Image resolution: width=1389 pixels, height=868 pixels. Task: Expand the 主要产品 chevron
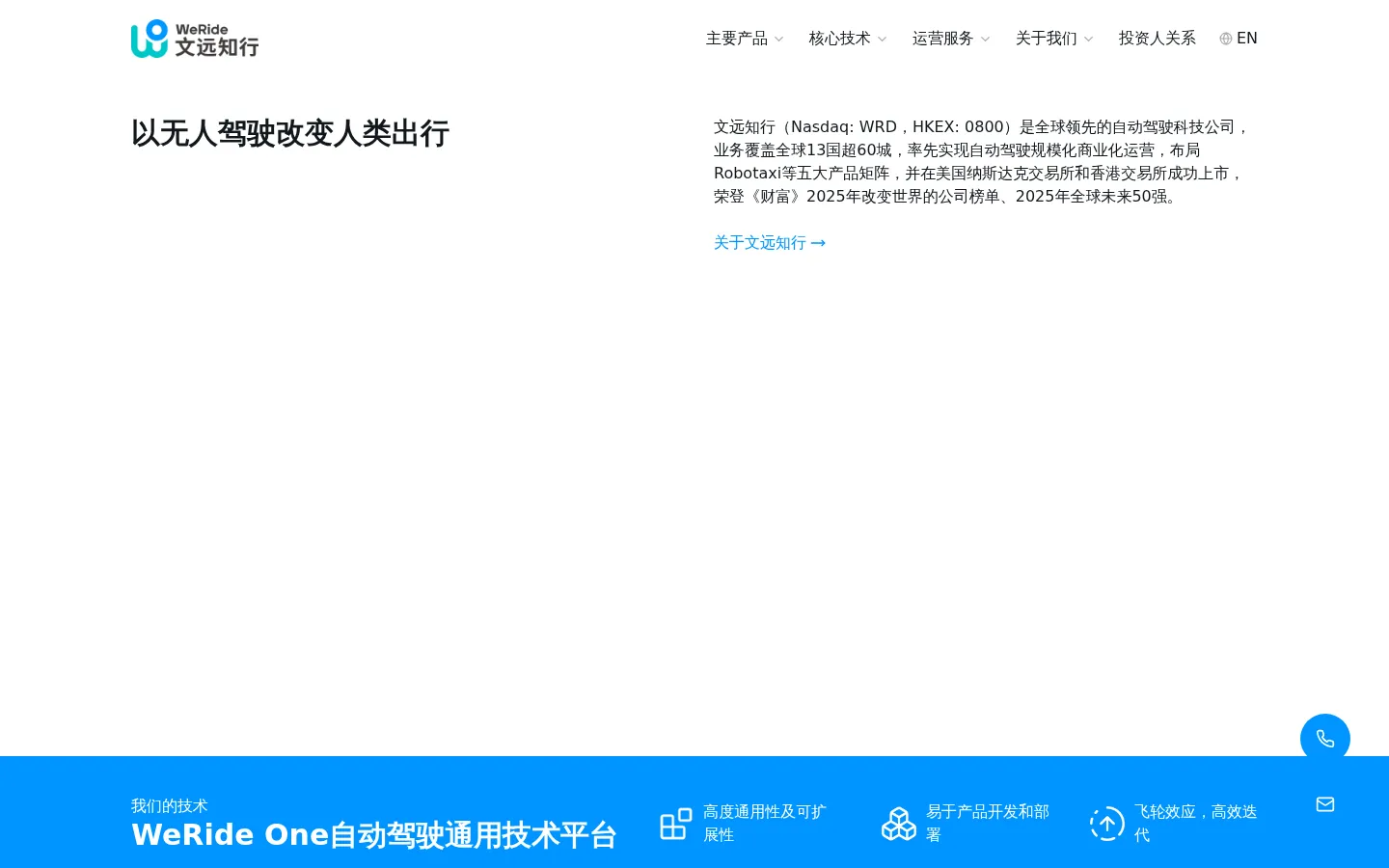pos(779,40)
